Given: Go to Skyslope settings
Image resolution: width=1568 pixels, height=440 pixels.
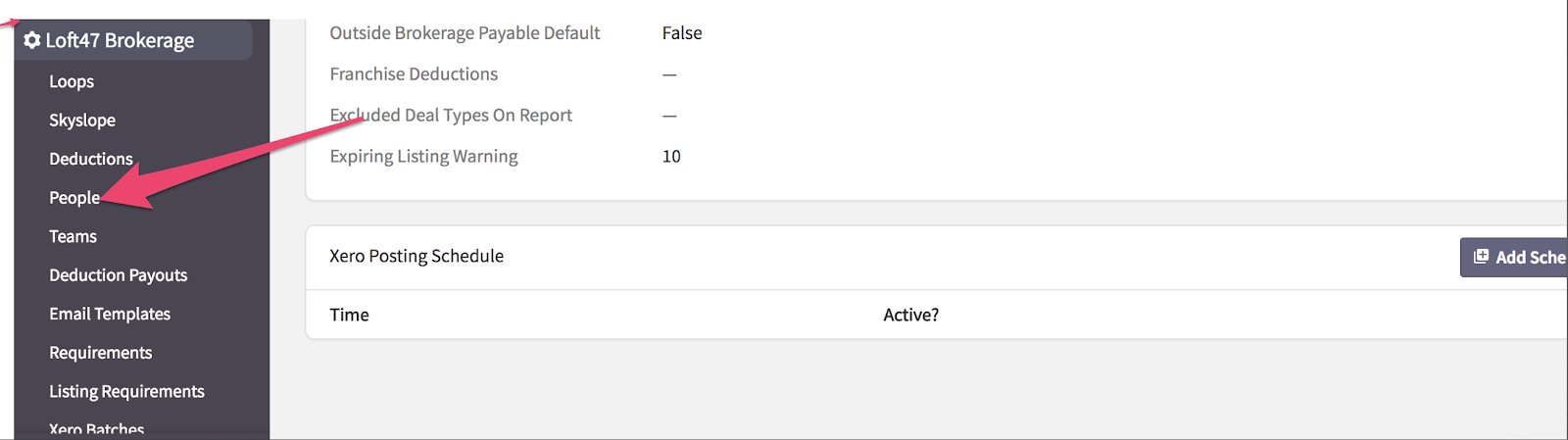Looking at the screenshot, I should pyautogui.click(x=82, y=120).
